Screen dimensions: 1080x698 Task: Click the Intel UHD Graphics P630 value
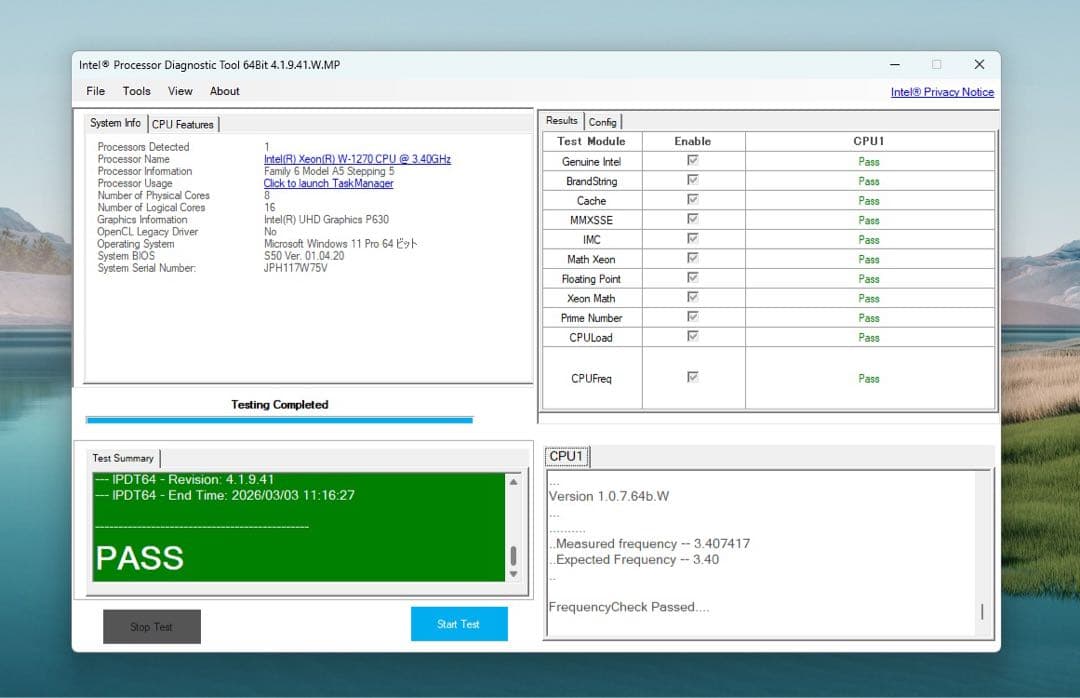tap(326, 220)
